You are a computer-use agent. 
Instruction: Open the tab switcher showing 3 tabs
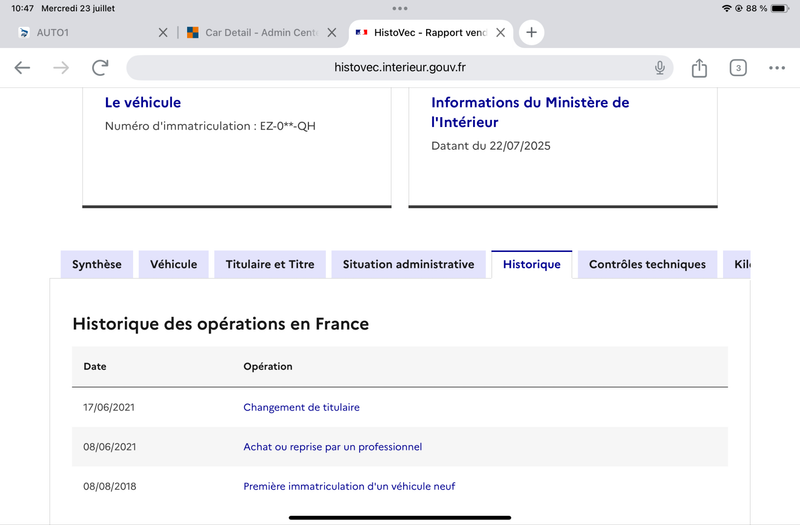pyautogui.click(x=738, y=68)
